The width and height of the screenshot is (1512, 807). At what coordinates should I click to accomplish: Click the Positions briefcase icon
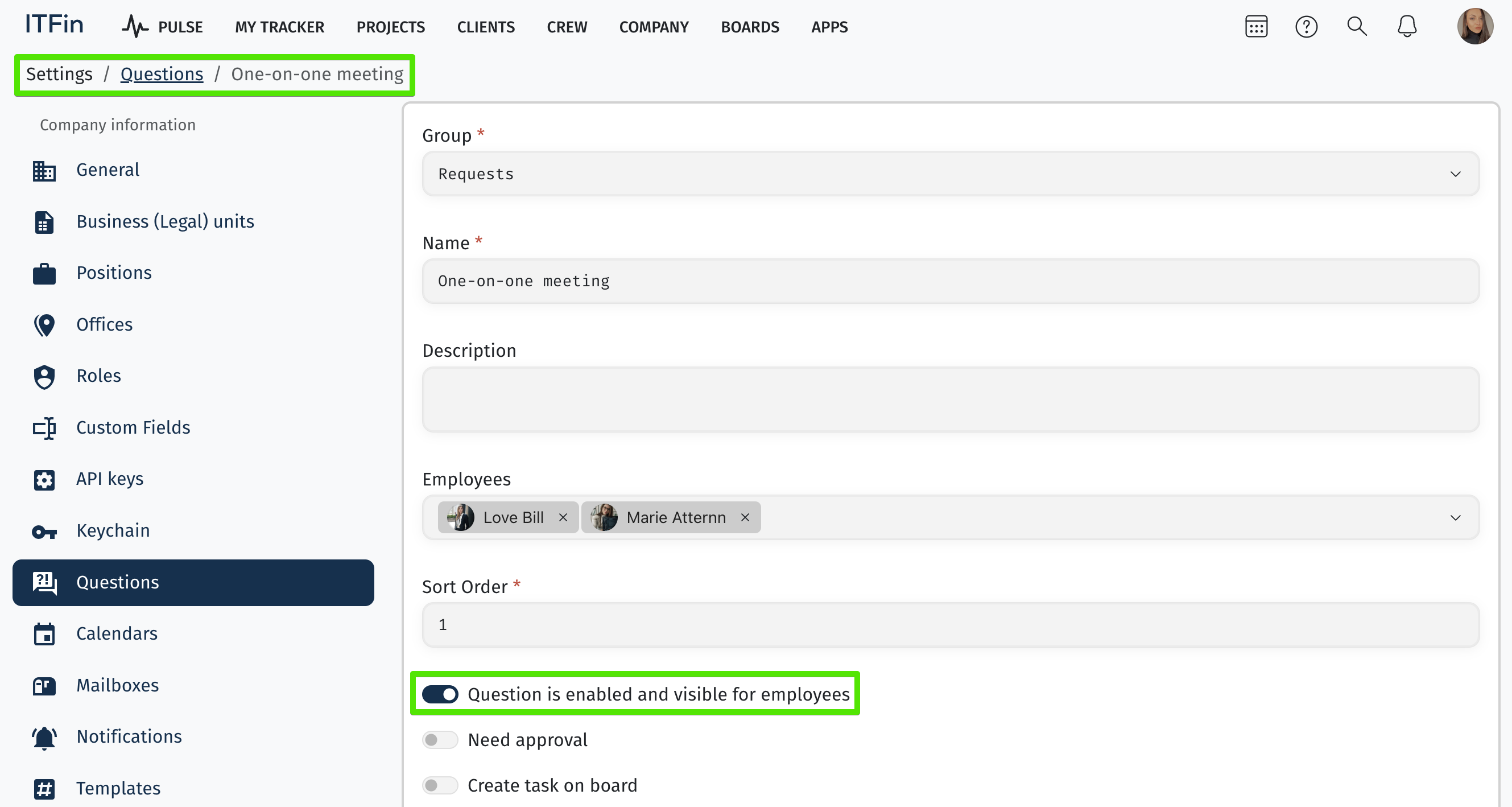(44, 273)
